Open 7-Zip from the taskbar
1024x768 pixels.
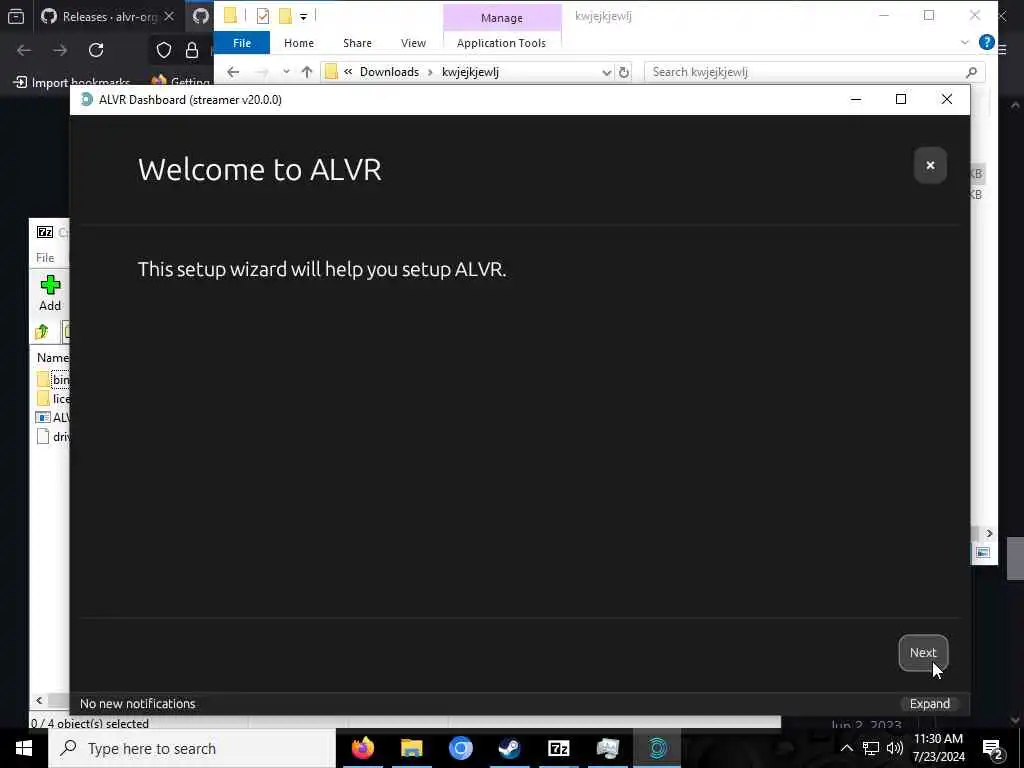pos(558,748)
